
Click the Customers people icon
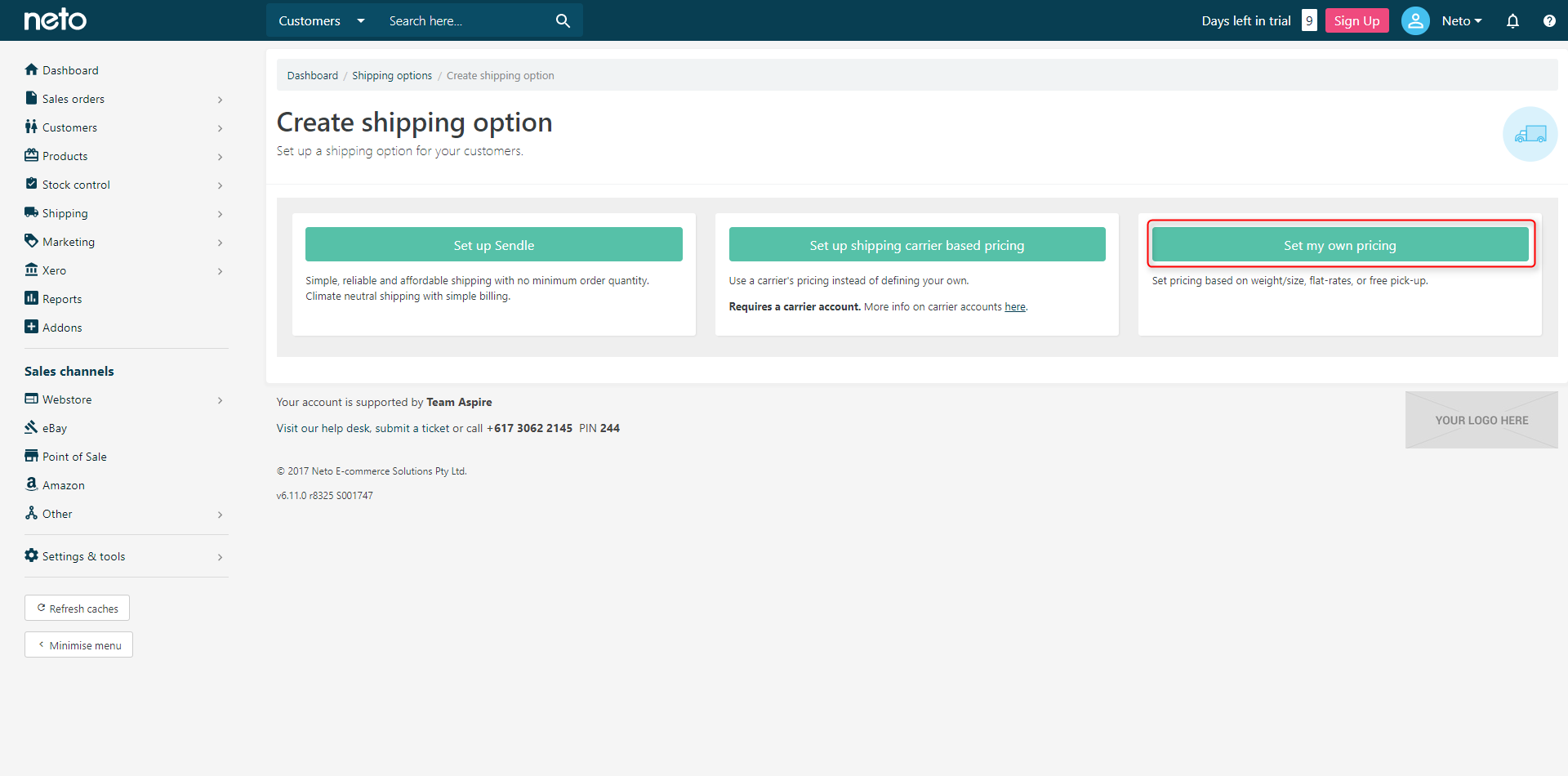point(31,127)
